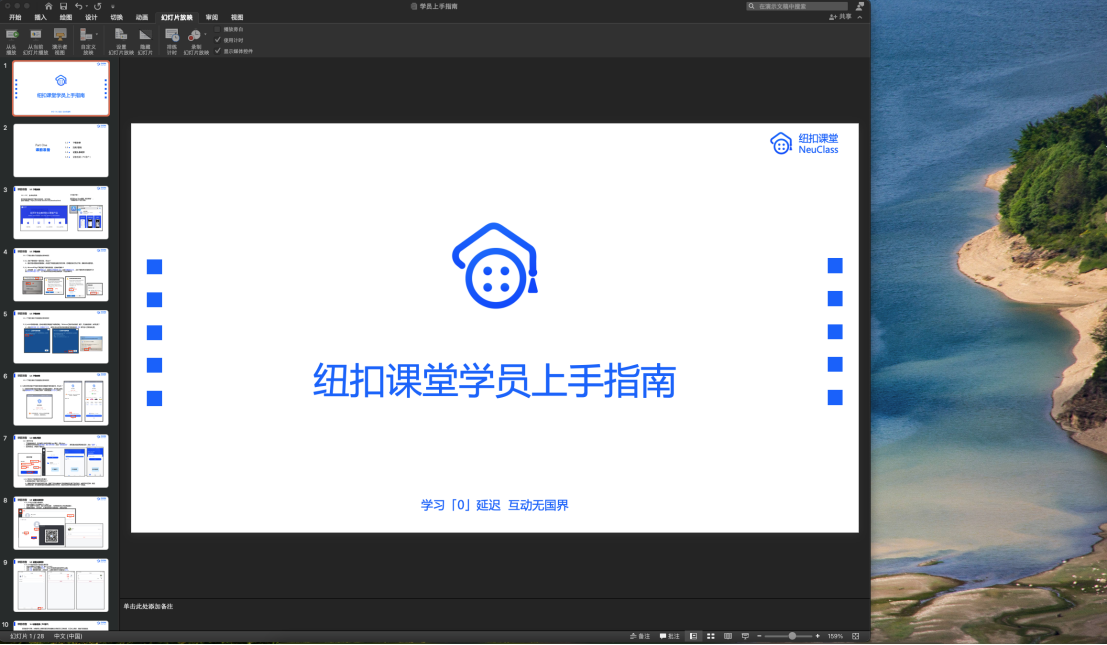Open Presenter View (演示者视图)
This screenshot has width=1107, height=645.
pyautogui.click(x=60, y=42)
